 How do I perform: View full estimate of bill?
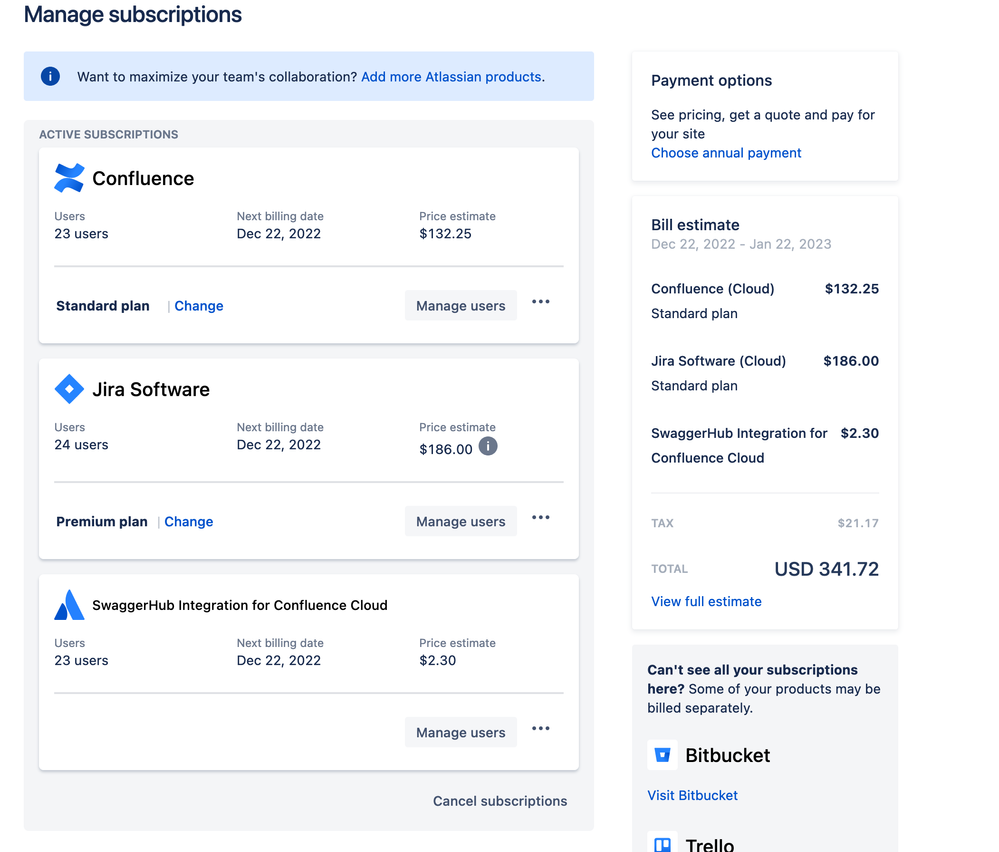[706, 602]
